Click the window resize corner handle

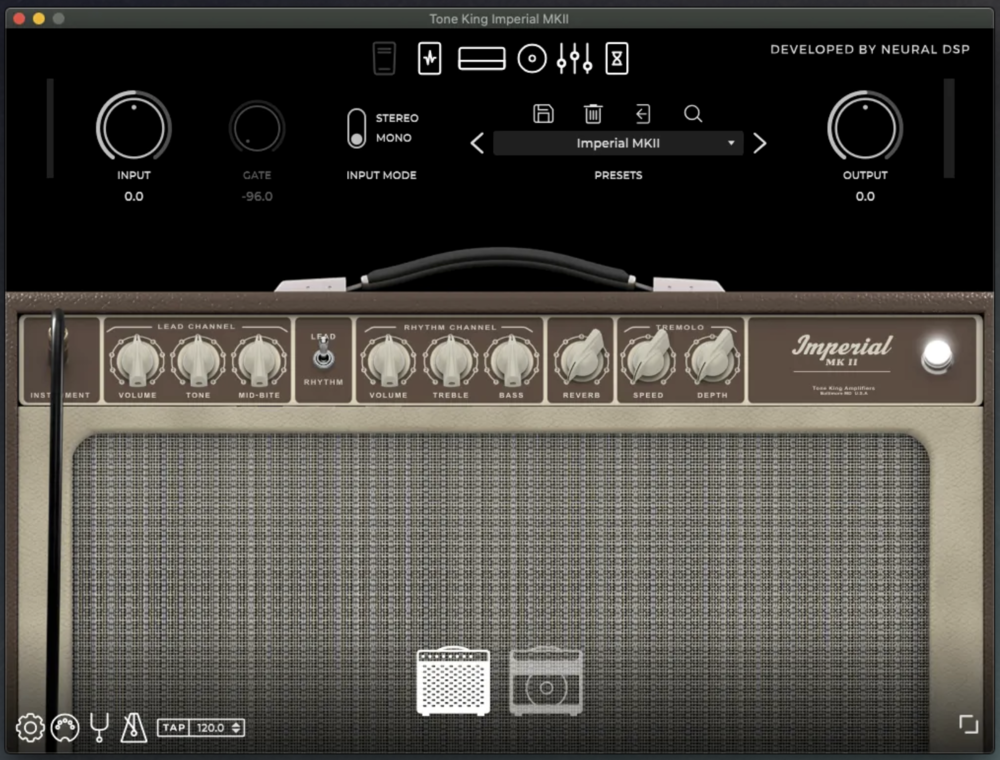point(968,724)
